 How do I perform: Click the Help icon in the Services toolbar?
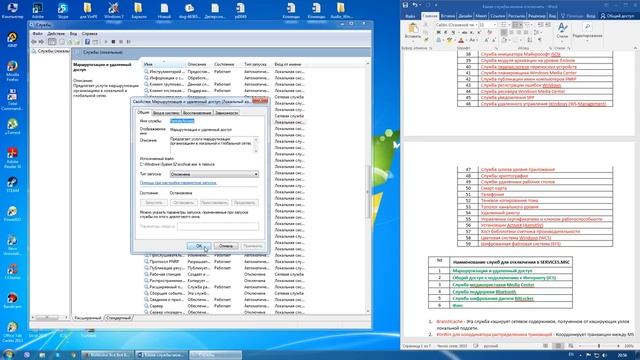pos(87,42)
